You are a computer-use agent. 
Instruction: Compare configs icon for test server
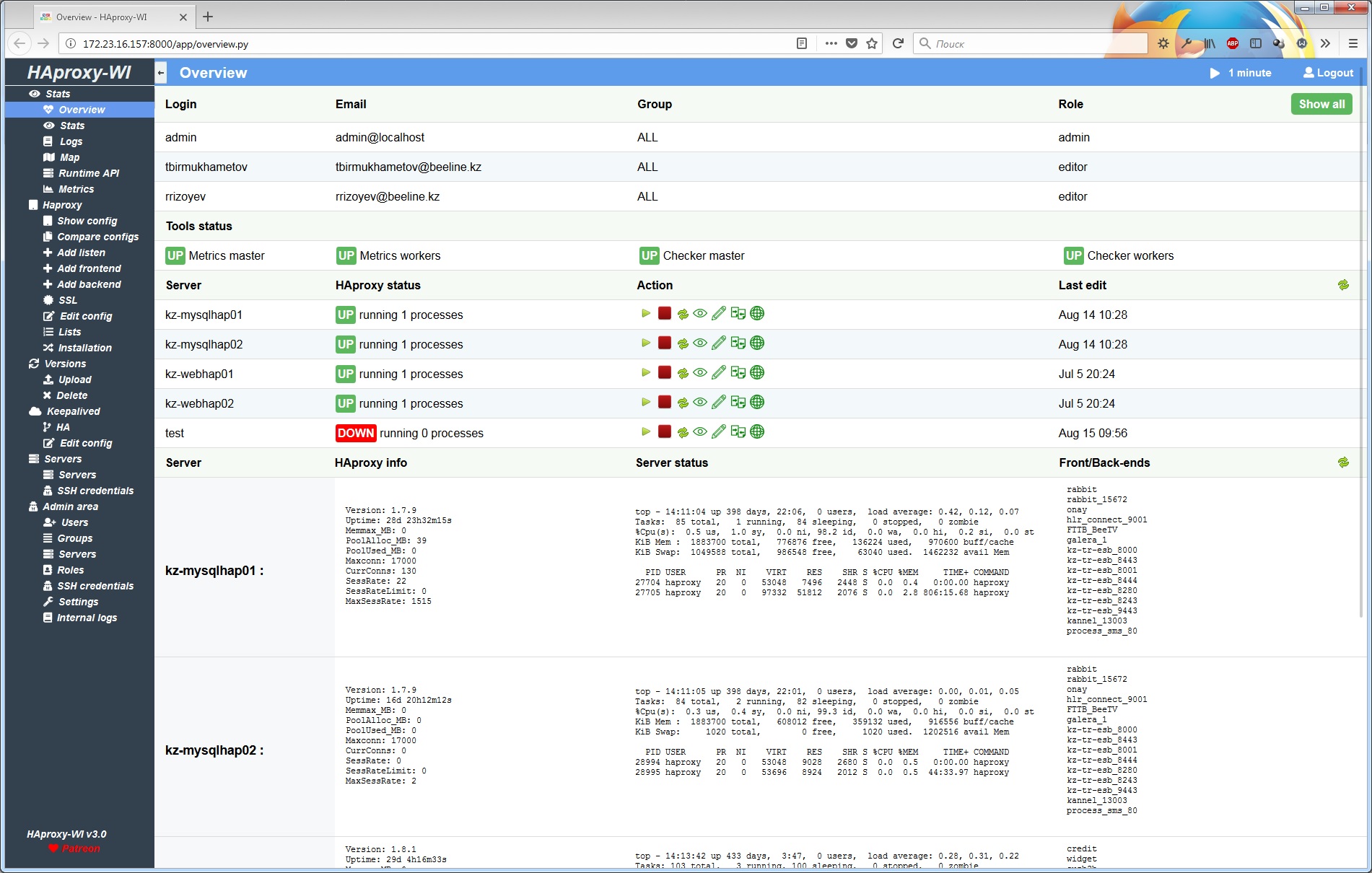coord(738,432)
